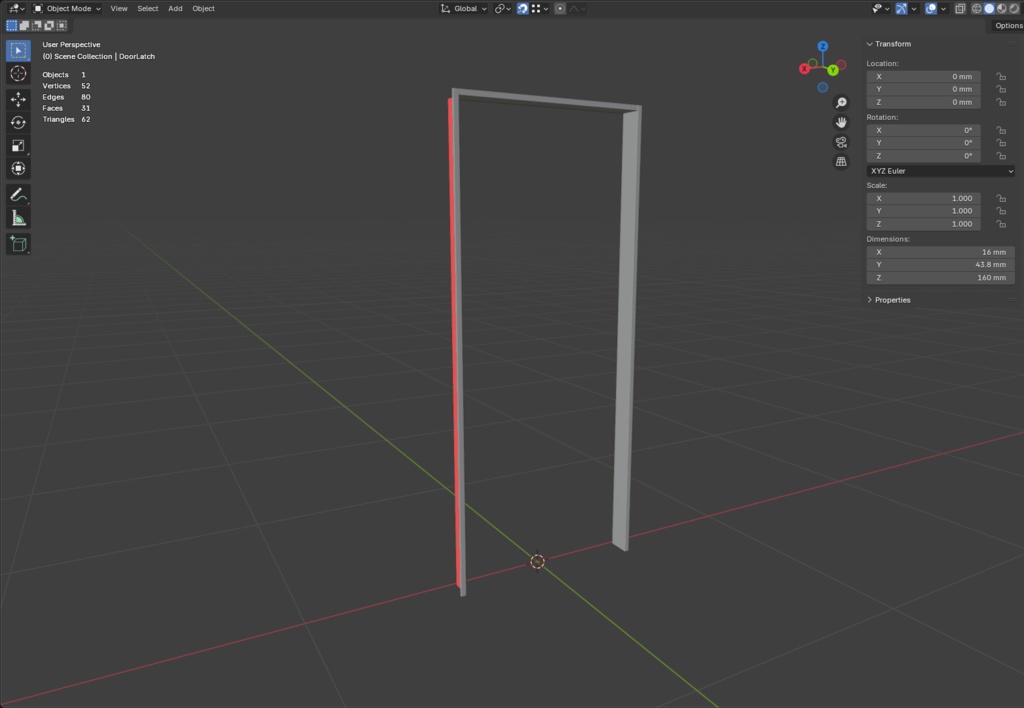Lock Location X value
1024x708 pixels.
point(1000,76)
